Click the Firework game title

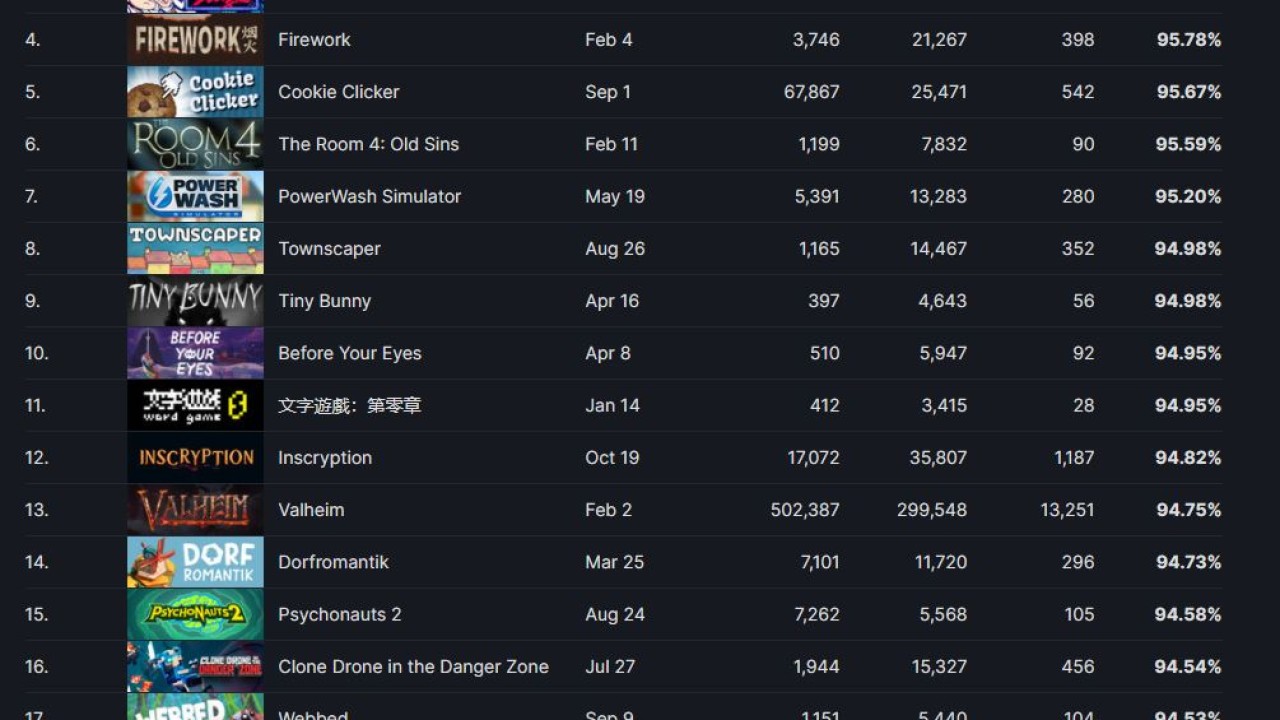coord(314,40)
